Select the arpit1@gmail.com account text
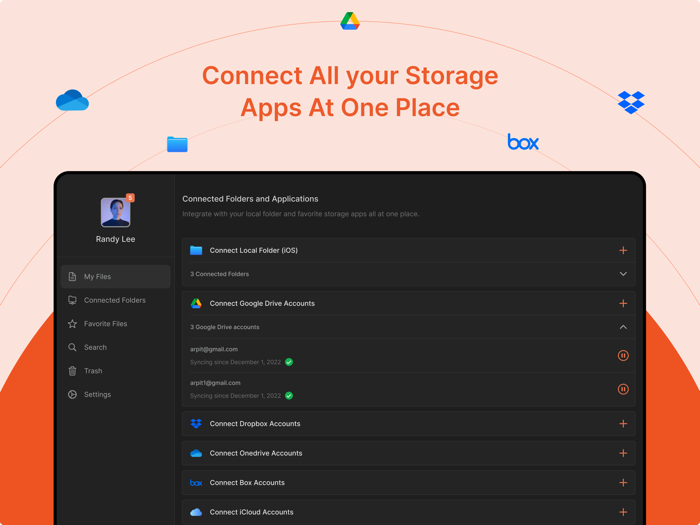700x525 pixels. tap(215, 383)
